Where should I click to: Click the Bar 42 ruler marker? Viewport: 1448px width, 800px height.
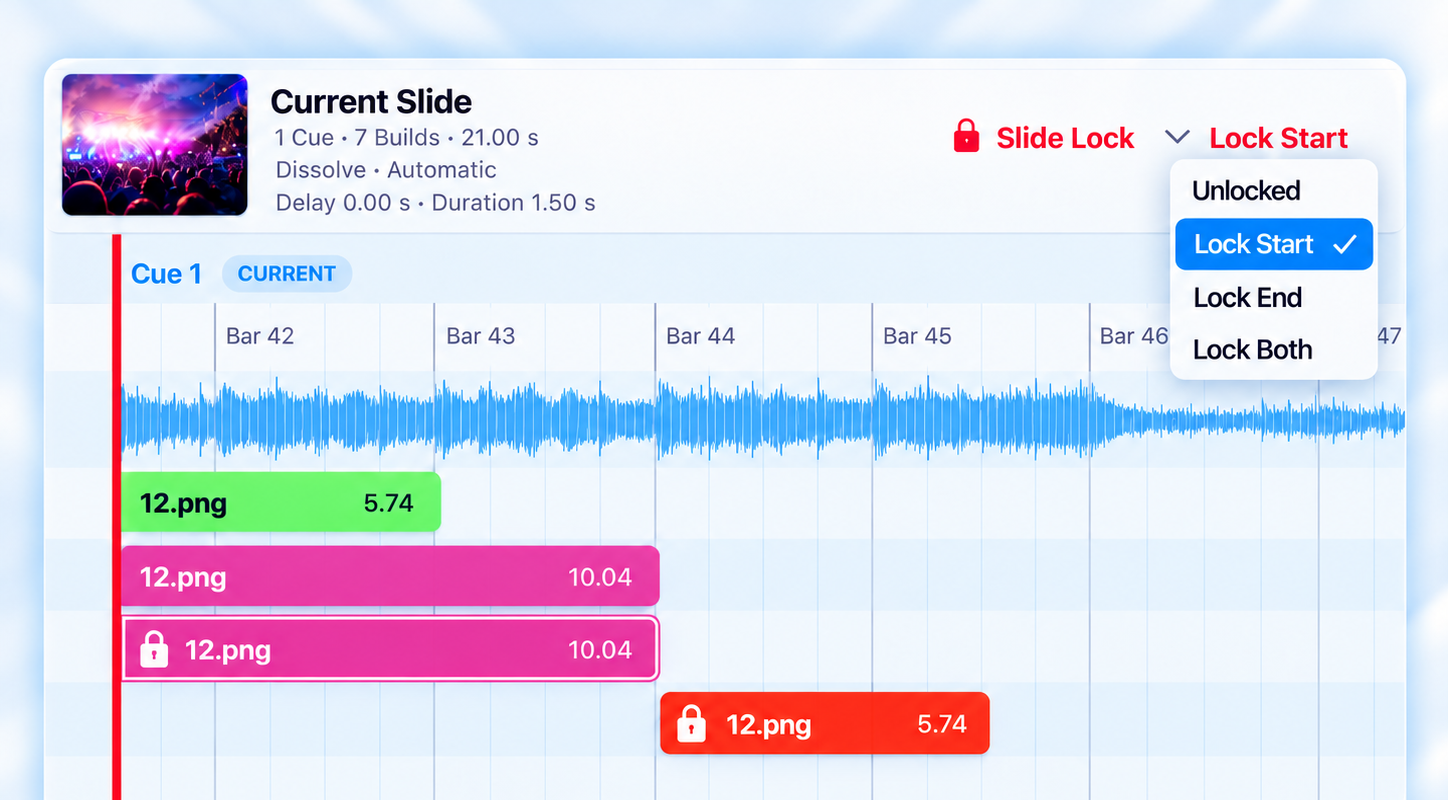(x=260, y=336)
